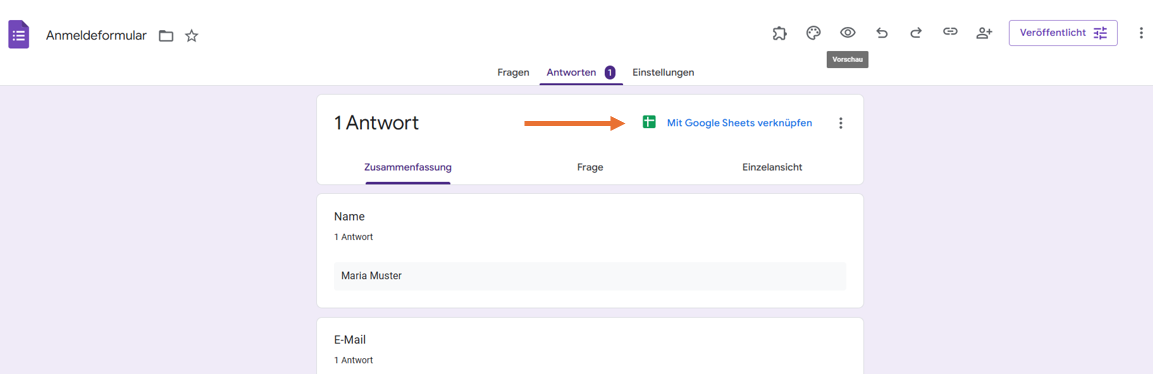Open the theme palette customization icon
Image resolution: width=1153 pixels, height=374 pixels.
(x=813, y=33)
